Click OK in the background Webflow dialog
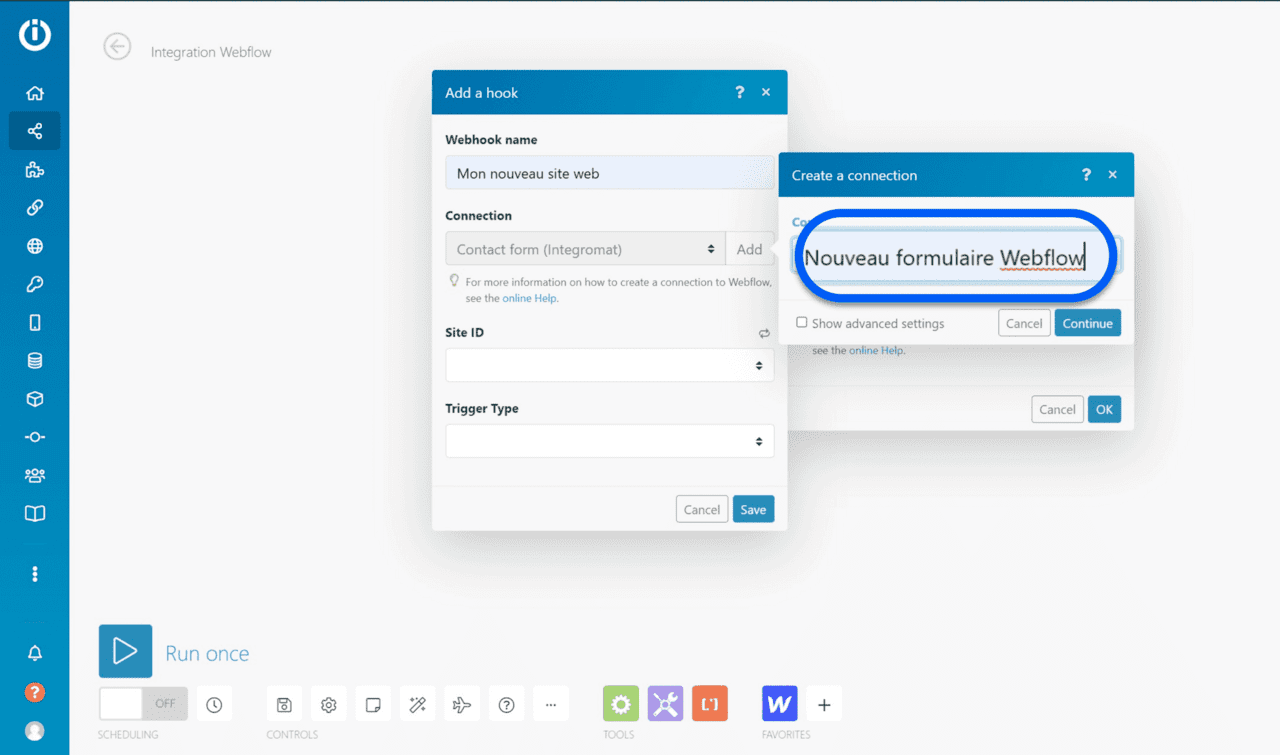 [1104, 409]
